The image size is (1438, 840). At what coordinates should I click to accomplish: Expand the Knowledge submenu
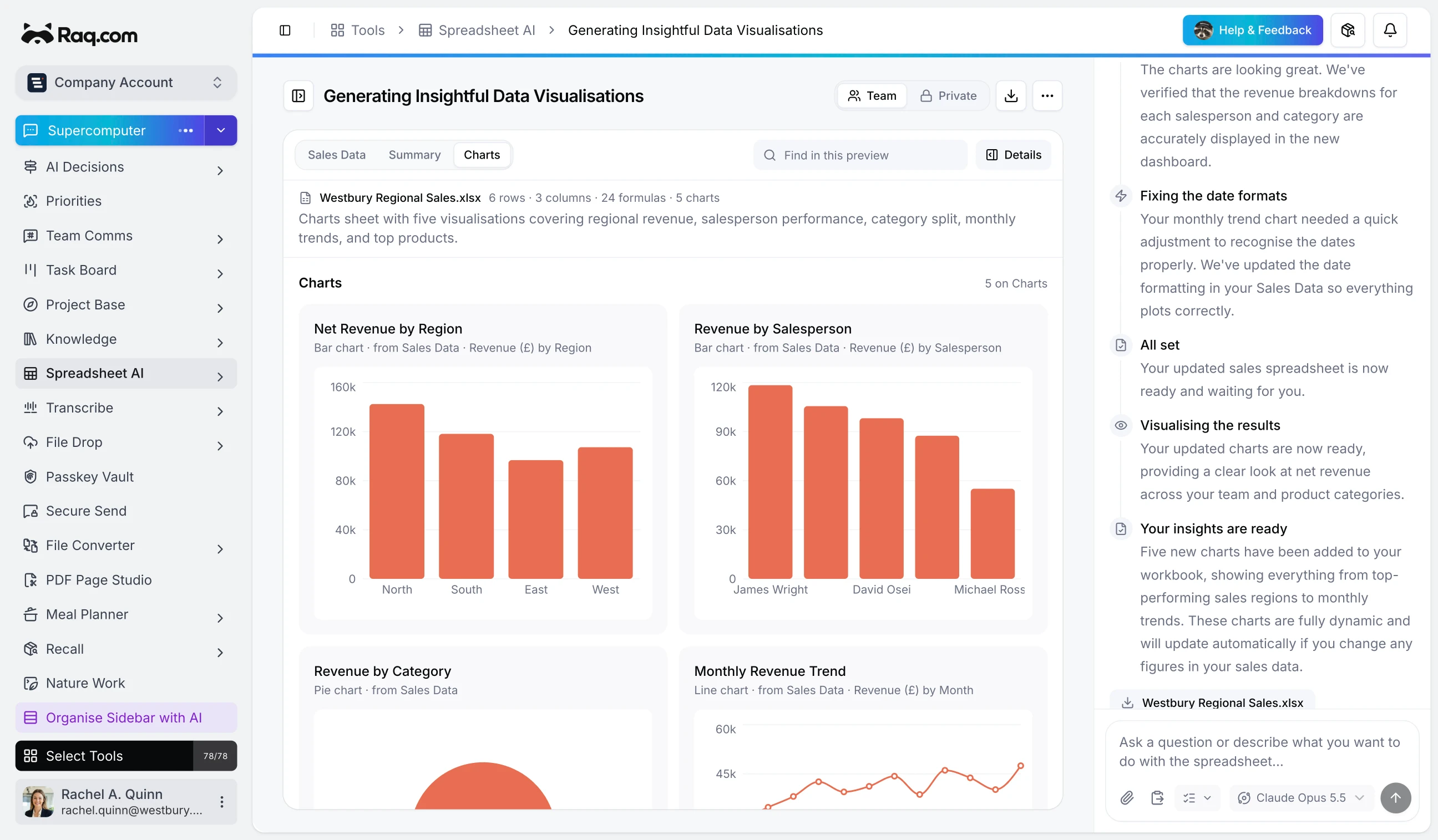(220, 342)
